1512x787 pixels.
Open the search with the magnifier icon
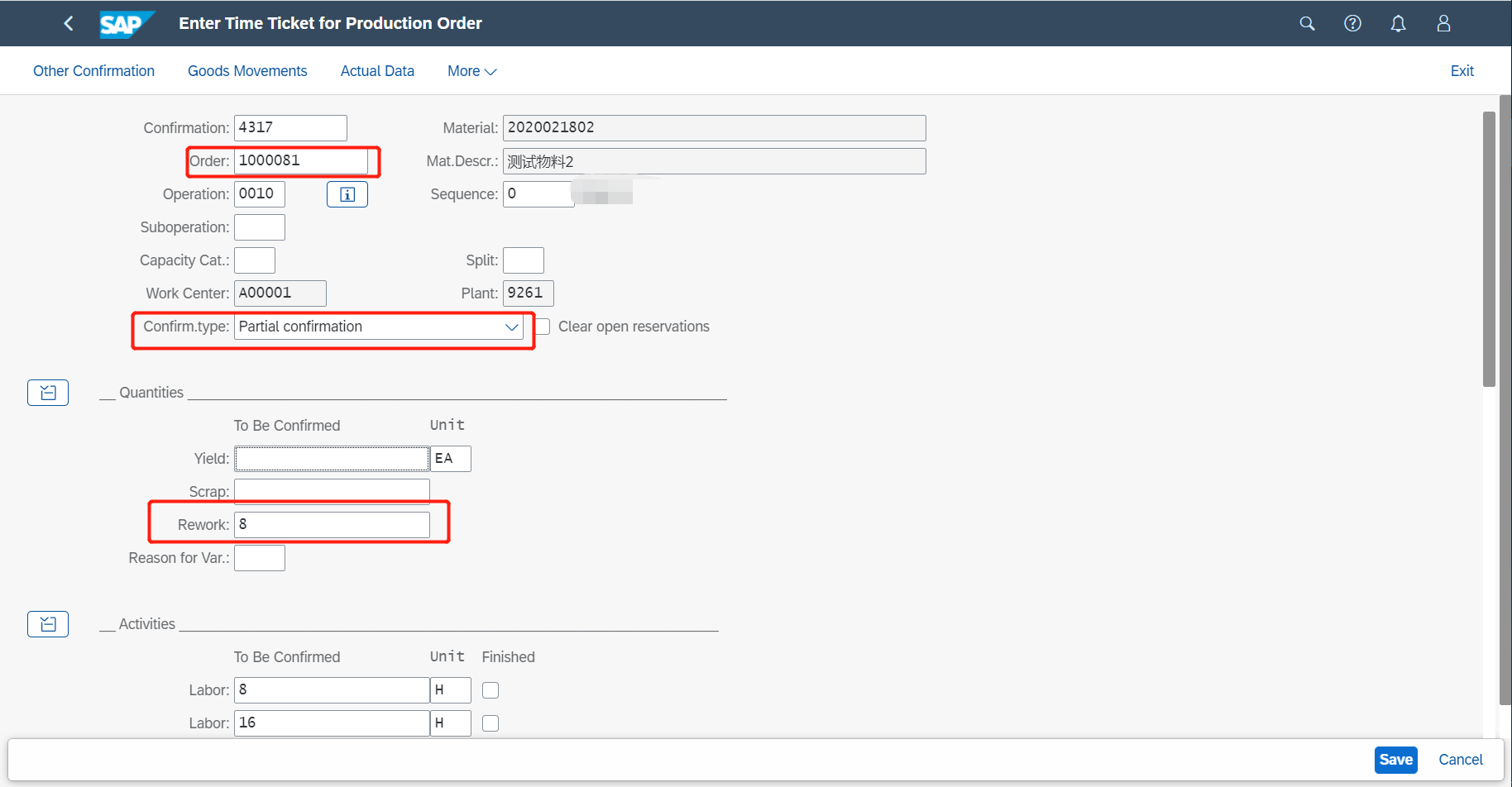click(1307, 23)
